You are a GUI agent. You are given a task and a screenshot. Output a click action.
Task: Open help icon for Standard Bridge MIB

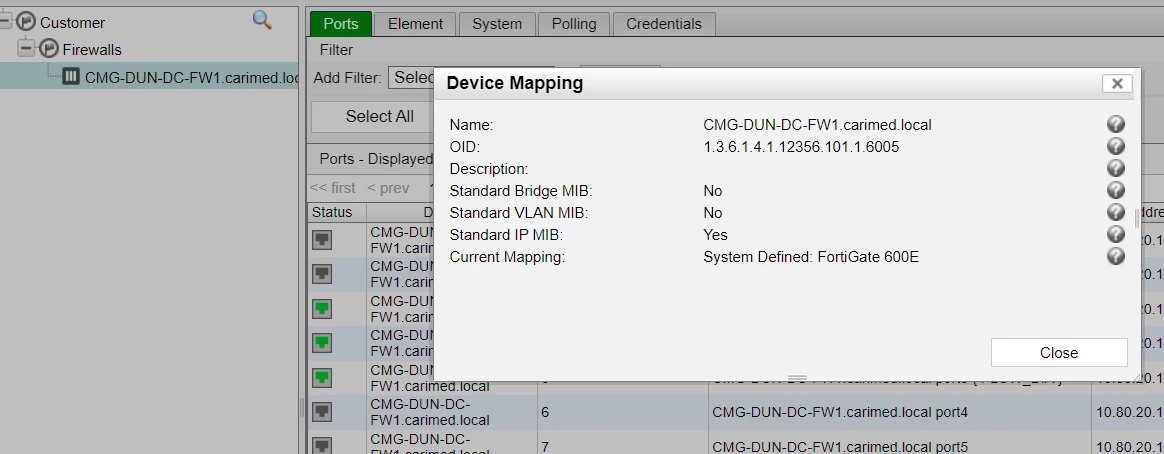point(1116,190)
